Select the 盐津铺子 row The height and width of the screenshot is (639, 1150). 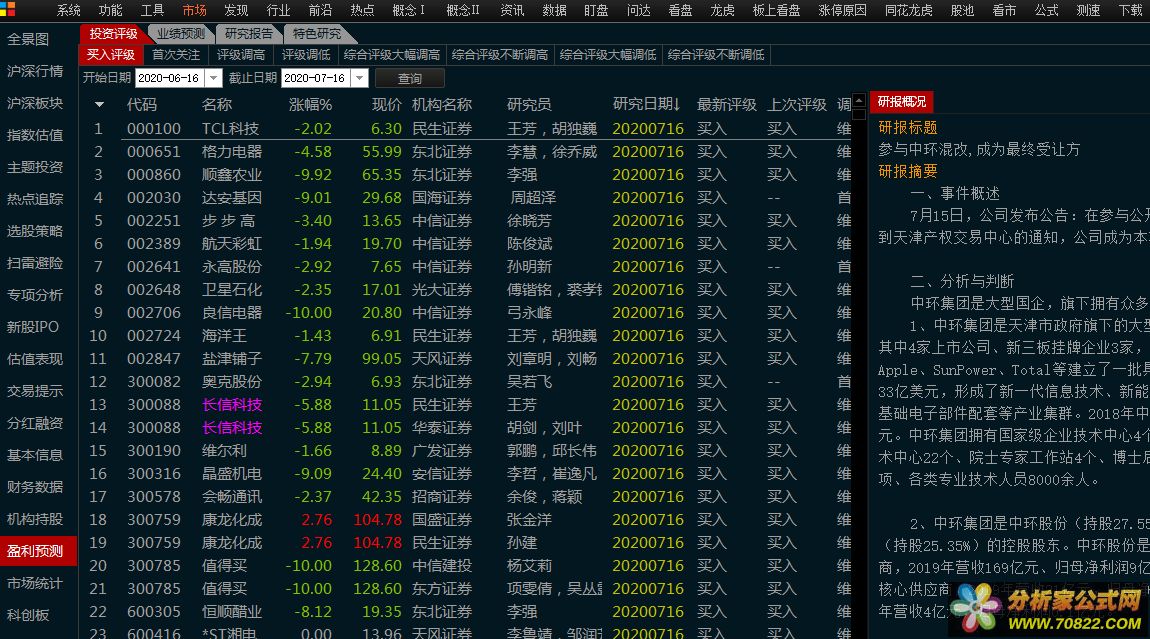click(466, 359)
